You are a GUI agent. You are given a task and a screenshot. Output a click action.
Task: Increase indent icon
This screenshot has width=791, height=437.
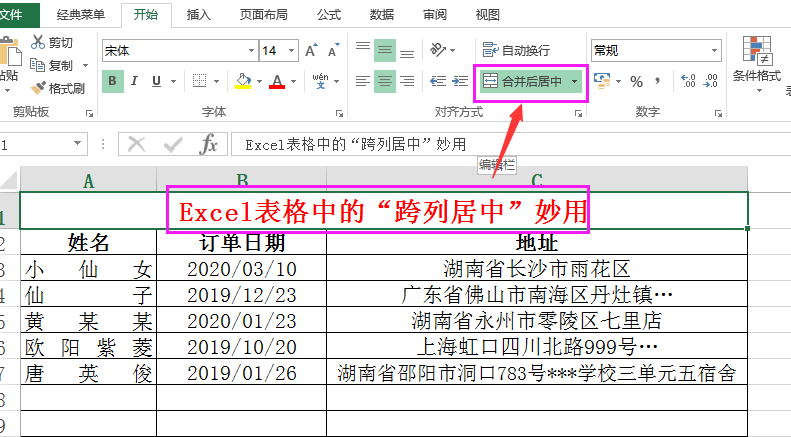tap(460, 81)
